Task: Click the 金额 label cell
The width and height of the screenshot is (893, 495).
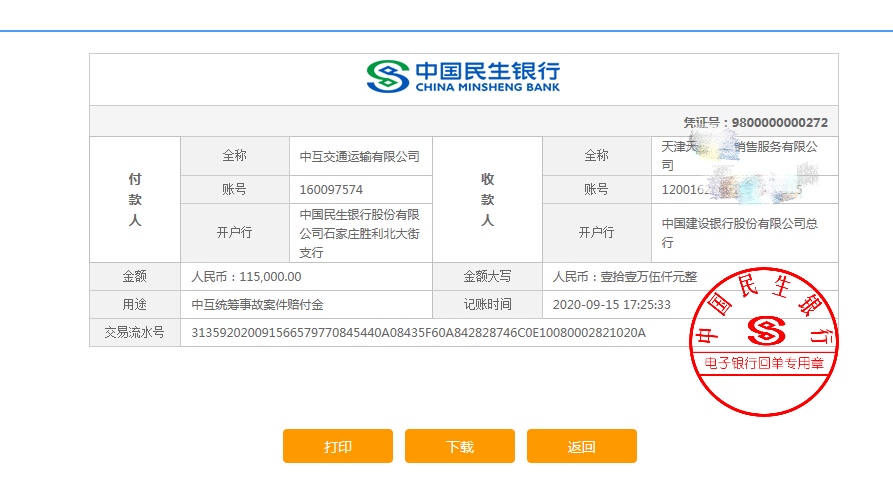Action: tap(135, 277)
